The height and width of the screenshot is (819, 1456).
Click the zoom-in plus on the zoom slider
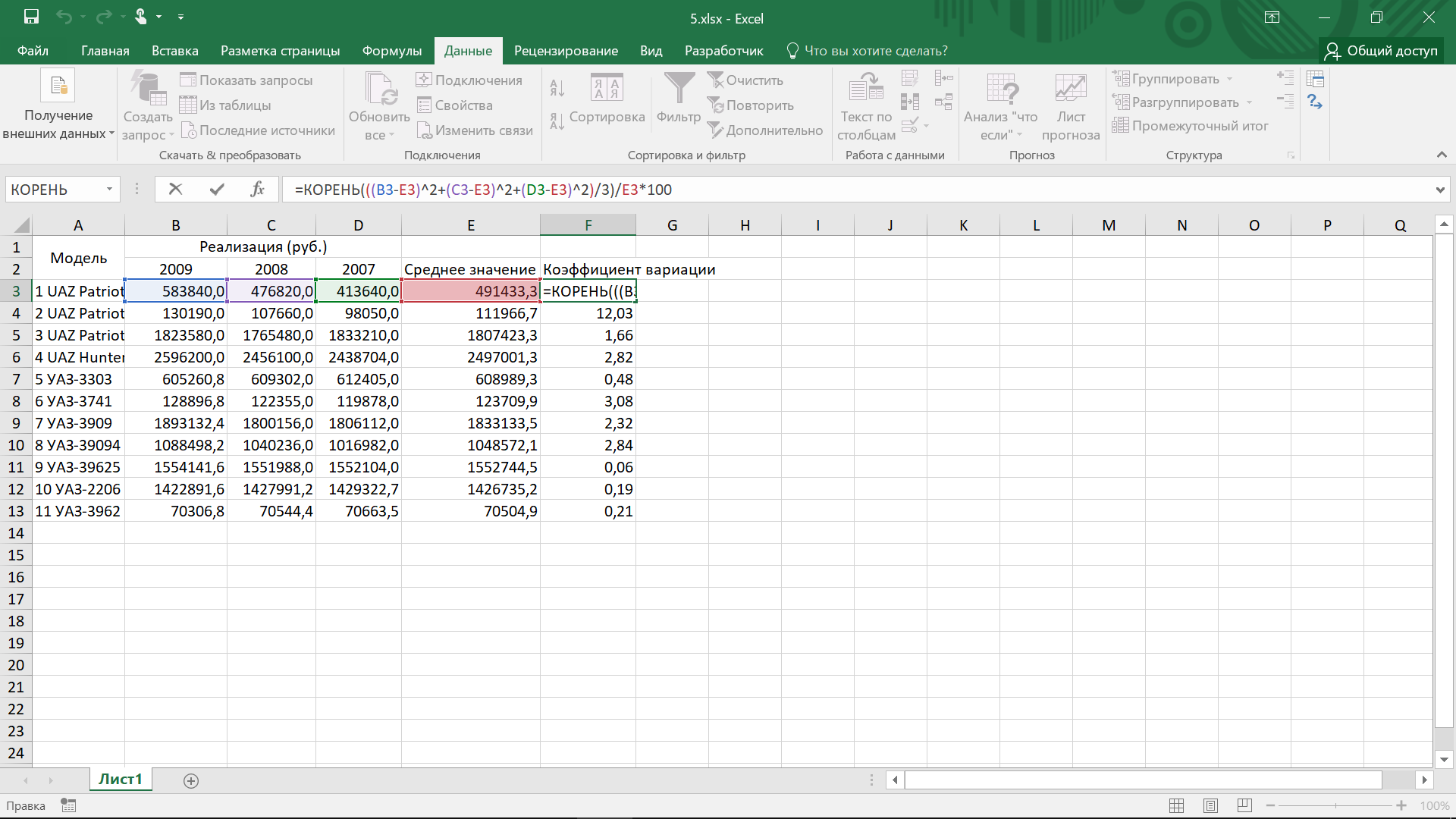[x=1401, y=805]
